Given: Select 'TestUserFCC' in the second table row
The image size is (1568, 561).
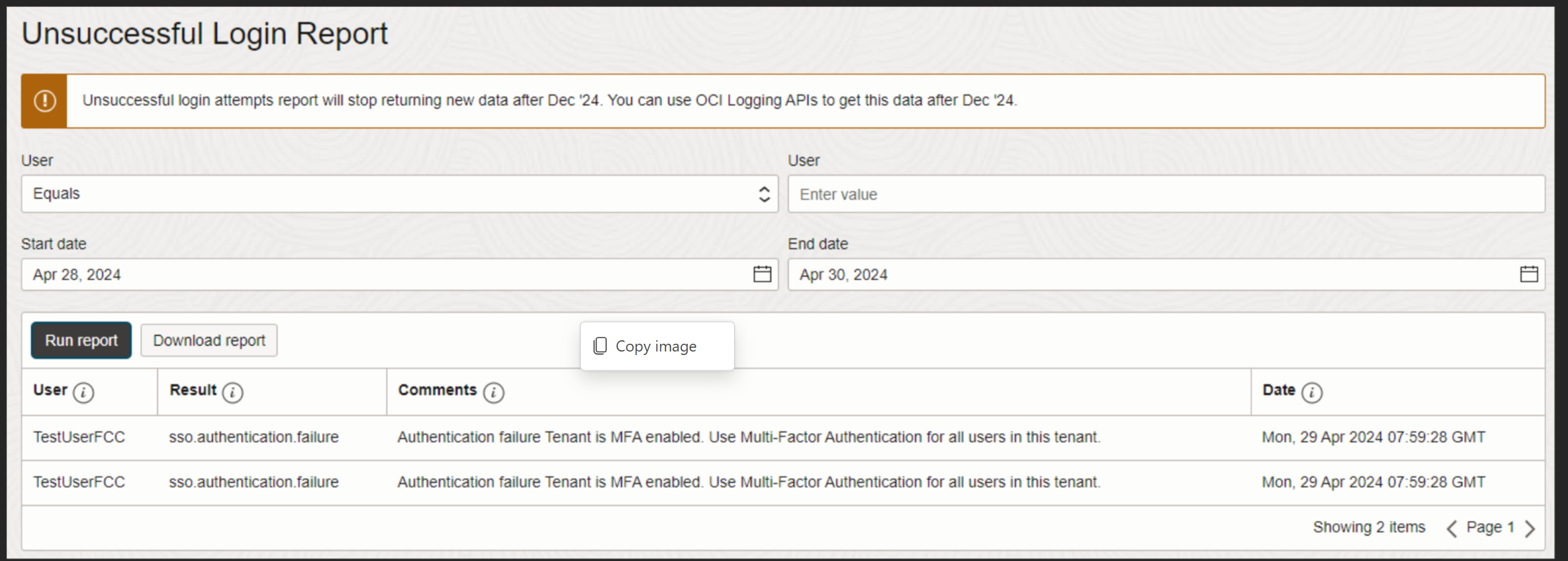Looking at the screenshot, I should pyautogui.click(x=79, y=482).
